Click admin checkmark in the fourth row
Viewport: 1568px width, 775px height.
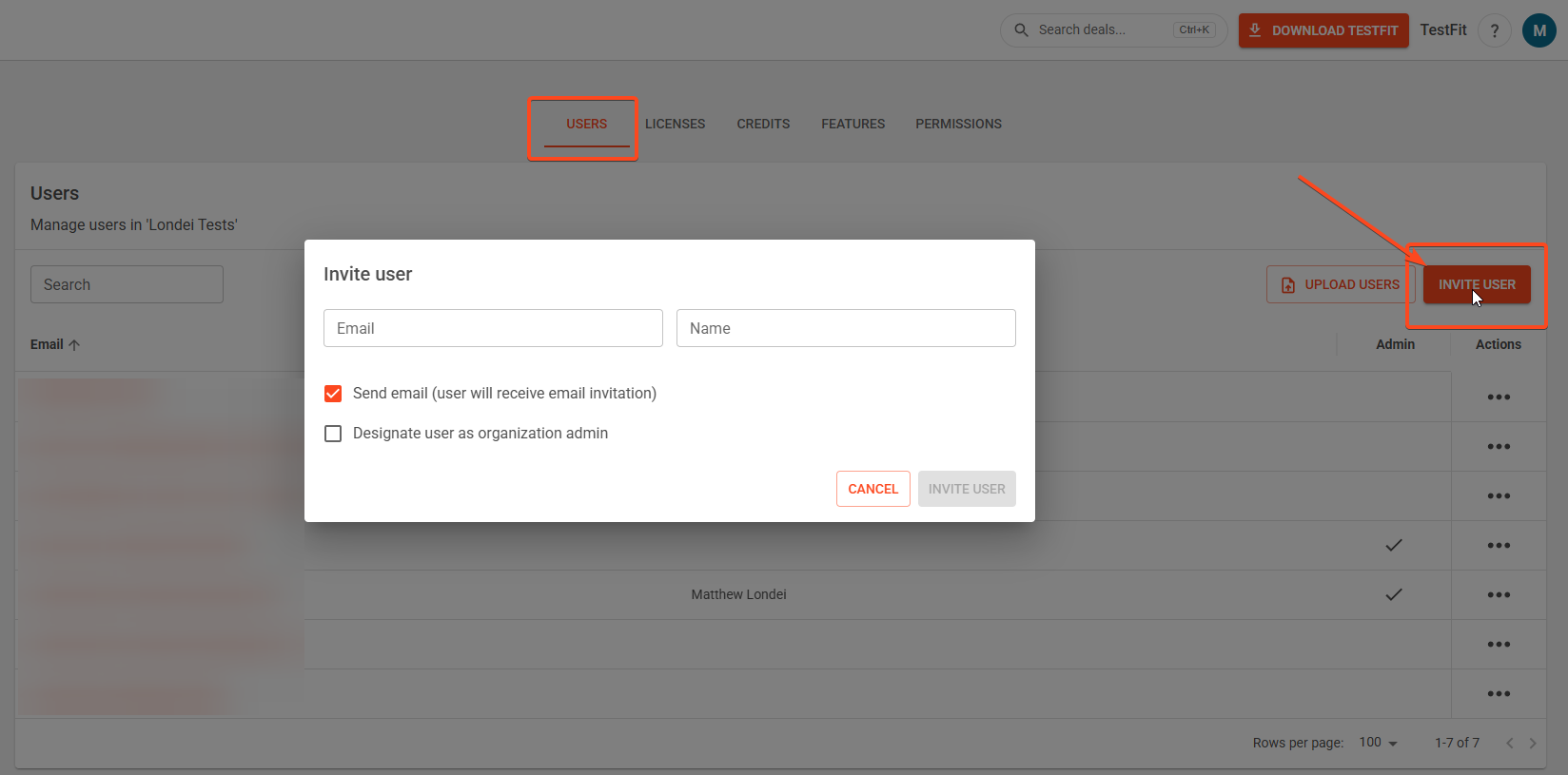pyautogui.click(x=1394, y=546)
